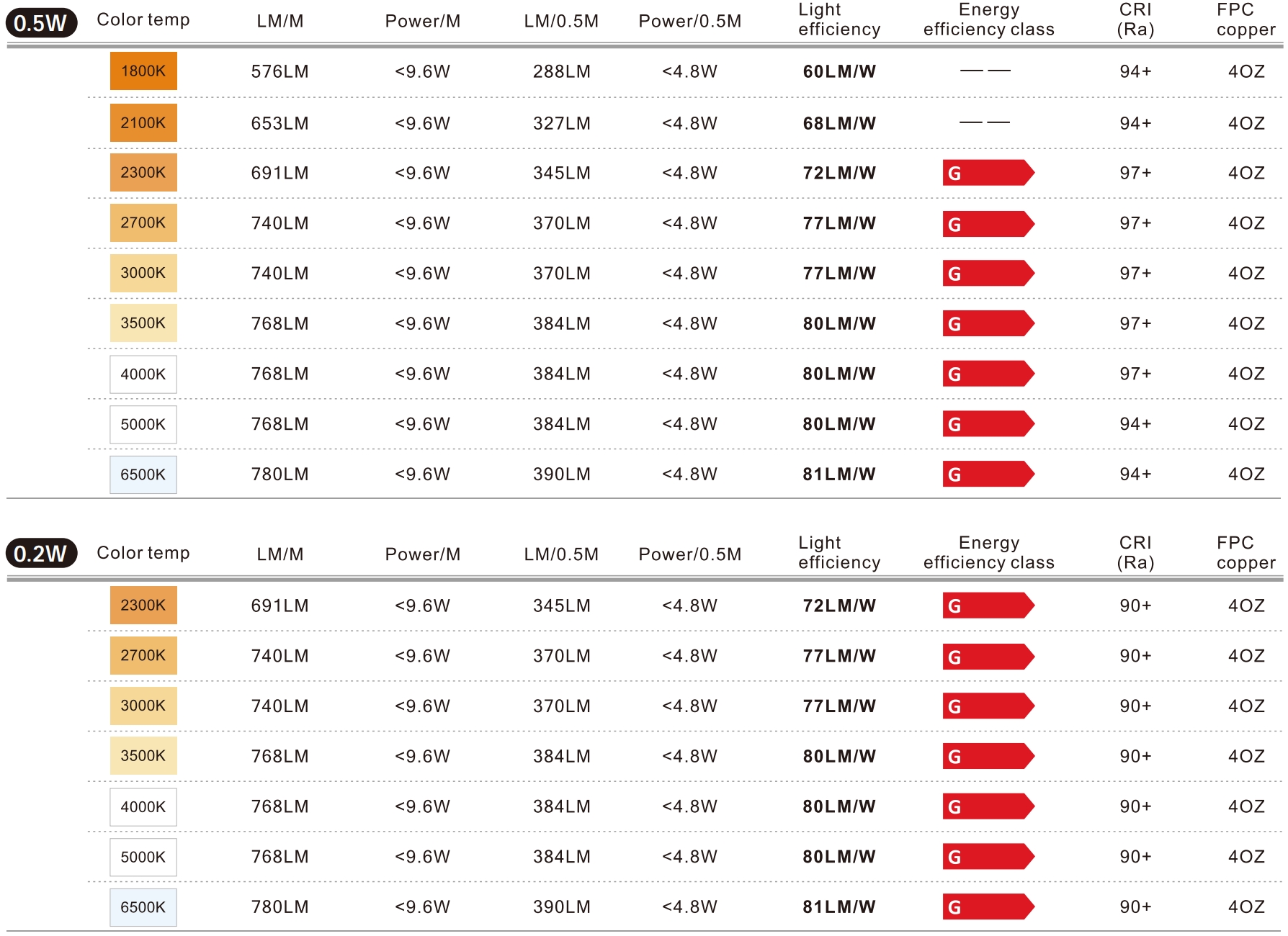Select G energy arrow in 0.5W table's 6500K row
1288x936 pixels.
click(x=988, y=474)
